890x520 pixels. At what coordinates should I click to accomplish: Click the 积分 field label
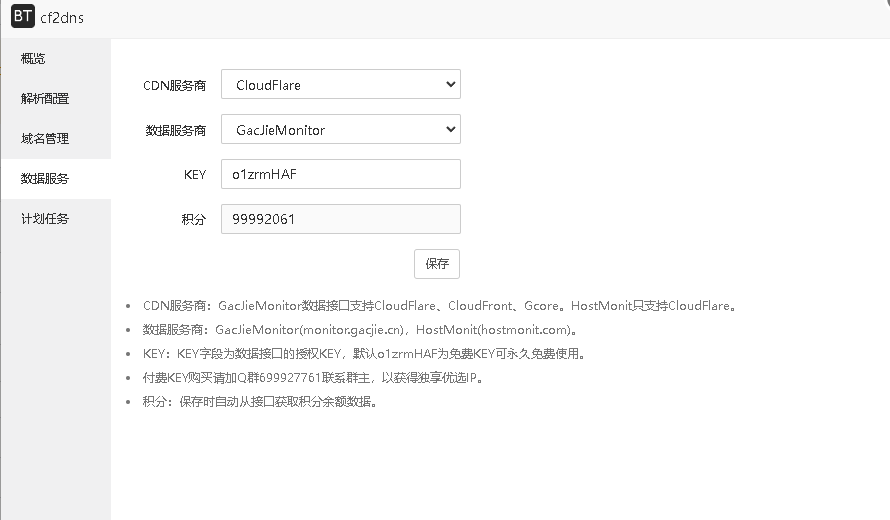193,220
